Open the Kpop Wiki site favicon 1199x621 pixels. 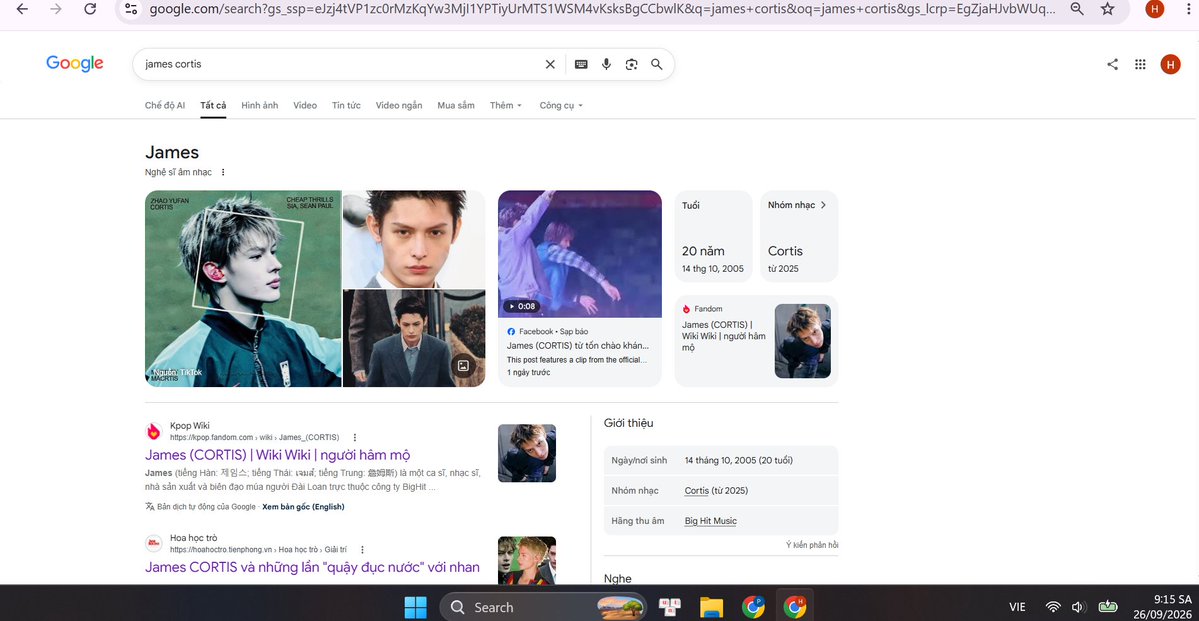click(154, 431)
